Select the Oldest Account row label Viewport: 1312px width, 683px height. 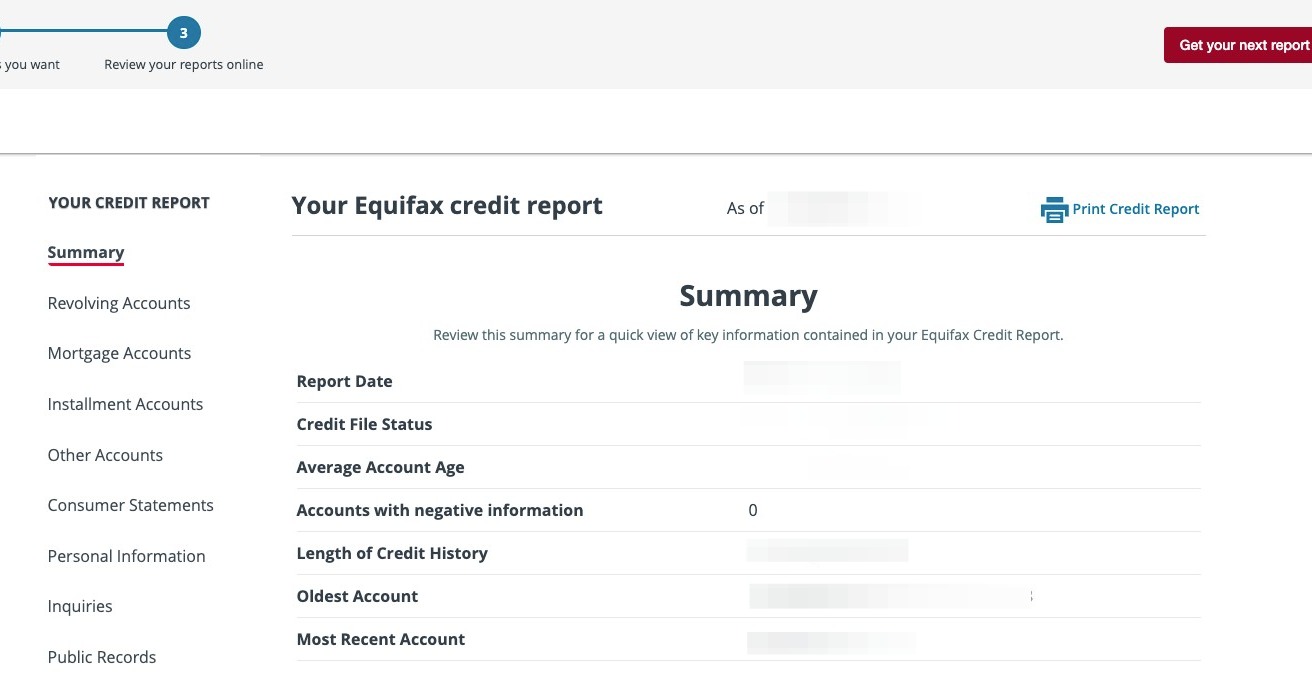point(357,597)
